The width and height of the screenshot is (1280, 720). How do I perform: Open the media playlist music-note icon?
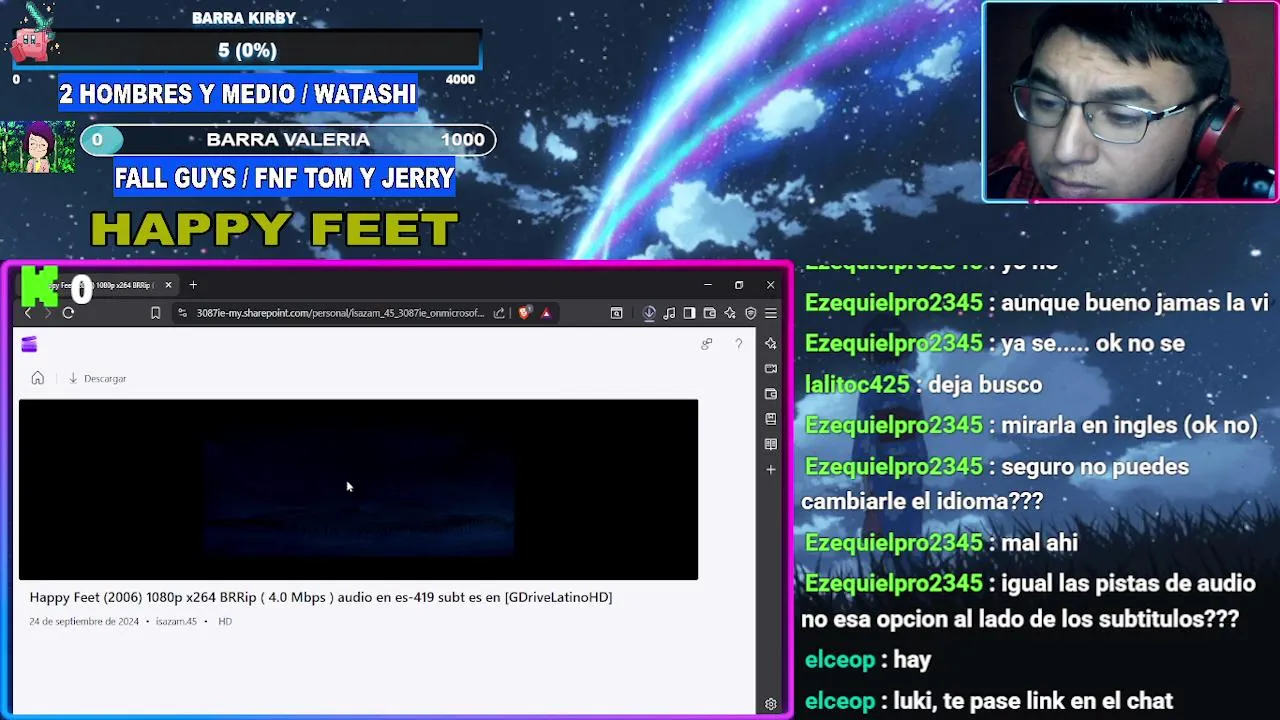(x=669, y=313)
